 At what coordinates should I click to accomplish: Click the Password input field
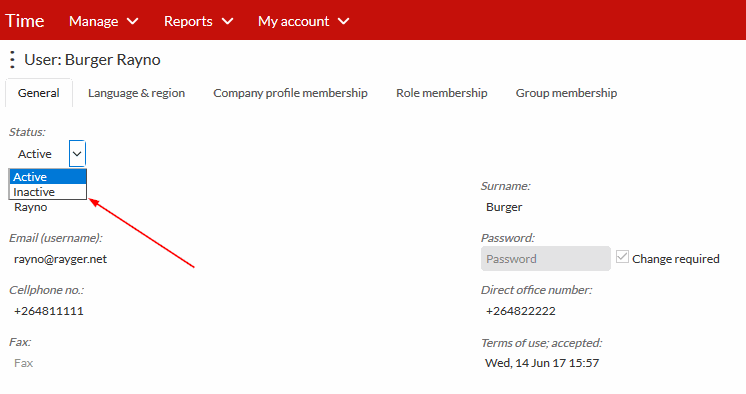tap(546, 258)
